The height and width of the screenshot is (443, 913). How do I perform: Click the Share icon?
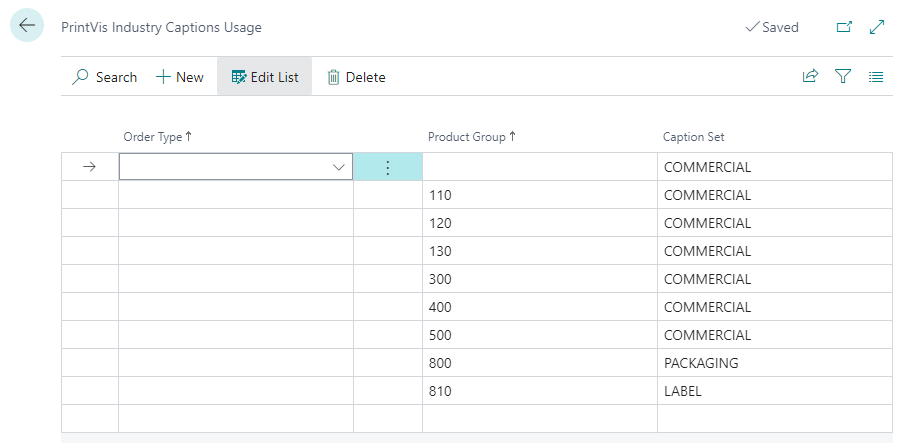tap(811, 76)
